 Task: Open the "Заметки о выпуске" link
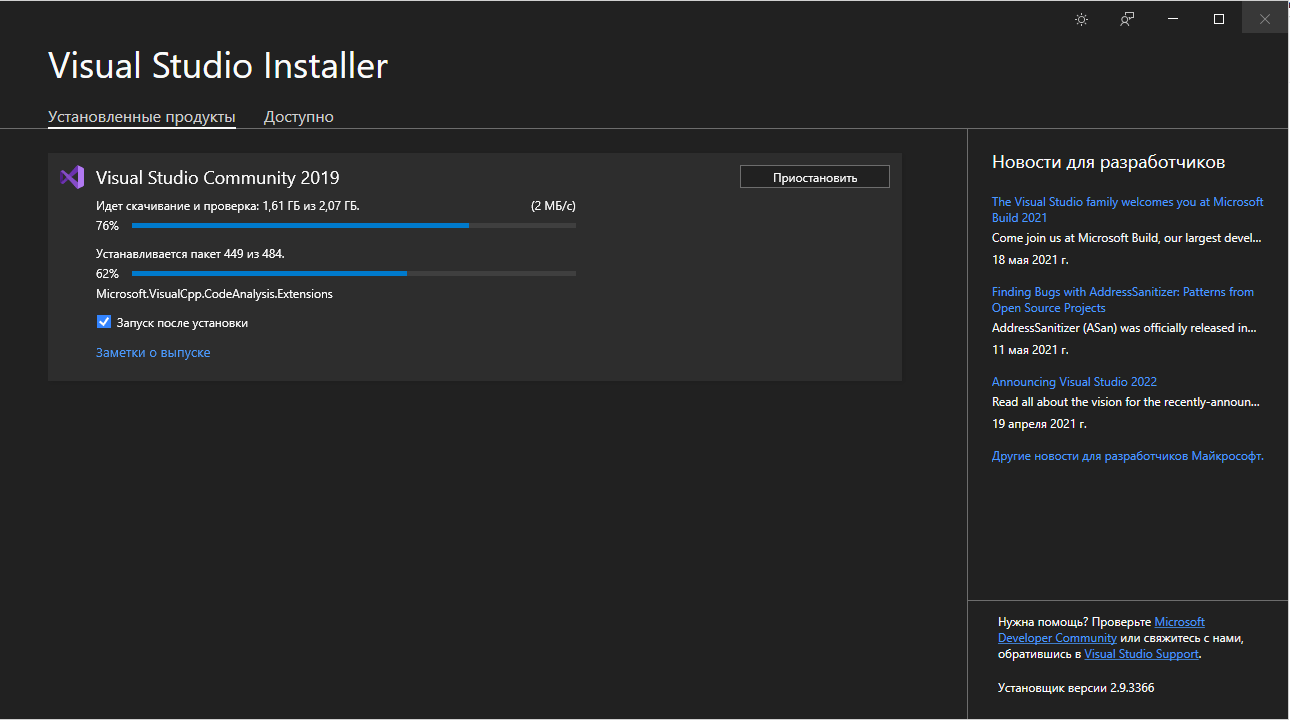(x=153, y=353)
